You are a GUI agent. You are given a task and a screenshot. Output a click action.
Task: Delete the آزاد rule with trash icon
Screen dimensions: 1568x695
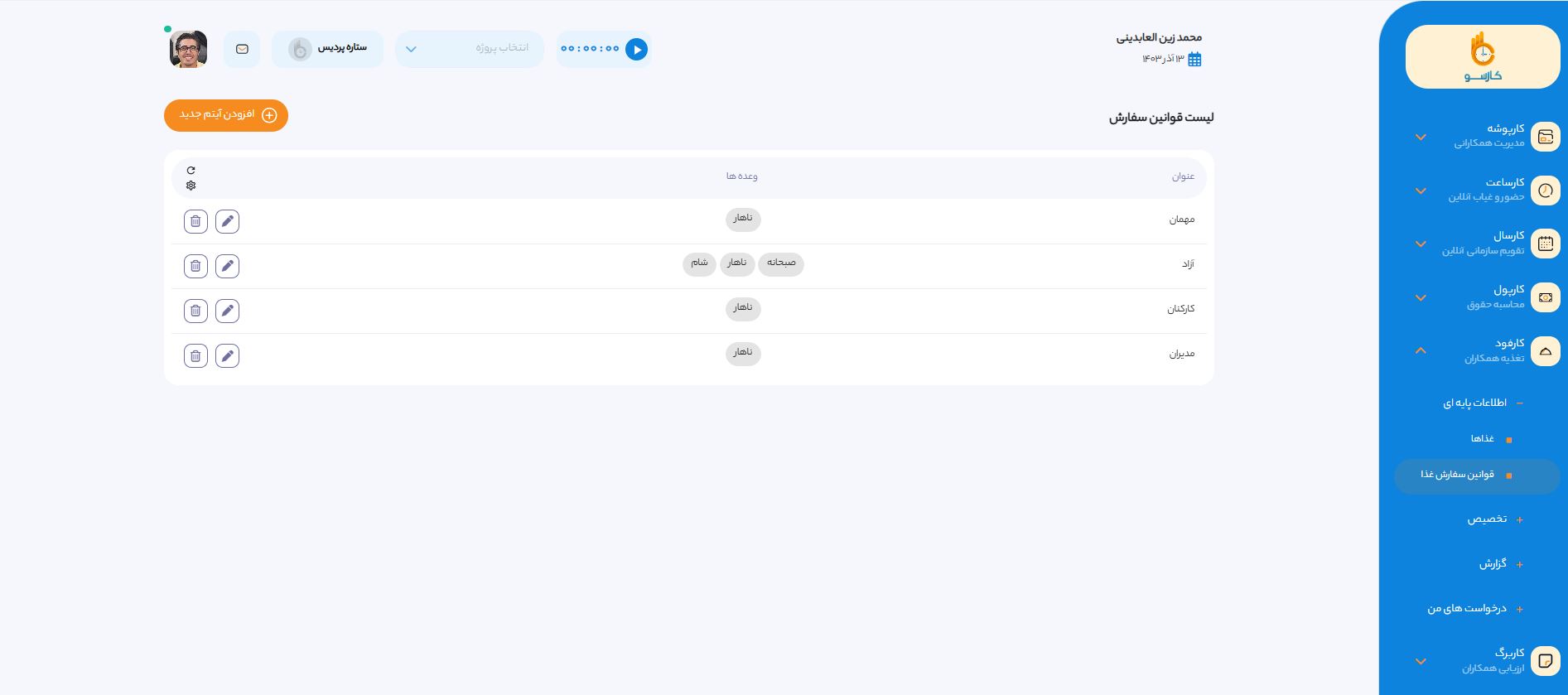[195, 266]
